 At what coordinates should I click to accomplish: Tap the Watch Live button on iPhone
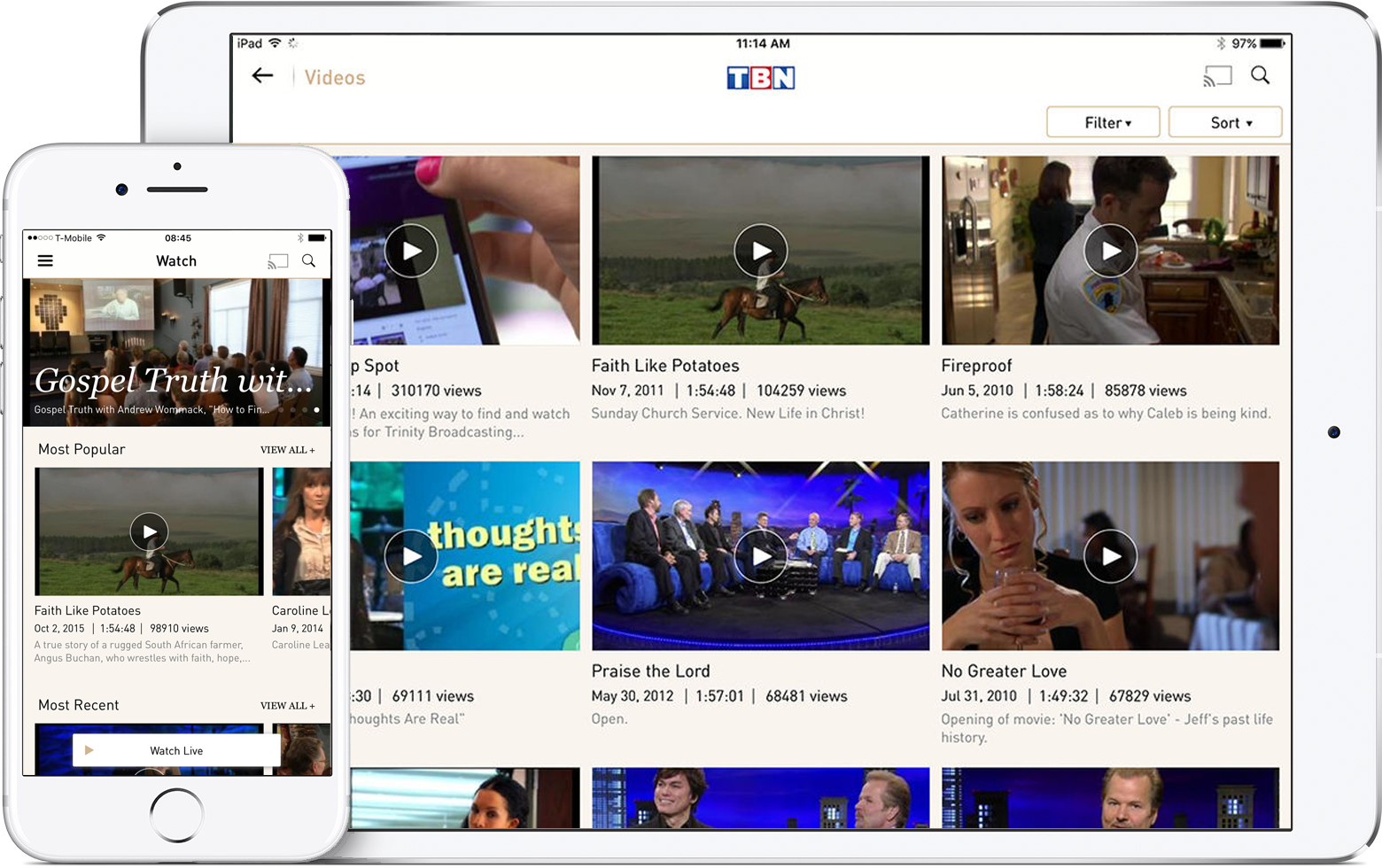pyautogui.click(x=176, y=750)
